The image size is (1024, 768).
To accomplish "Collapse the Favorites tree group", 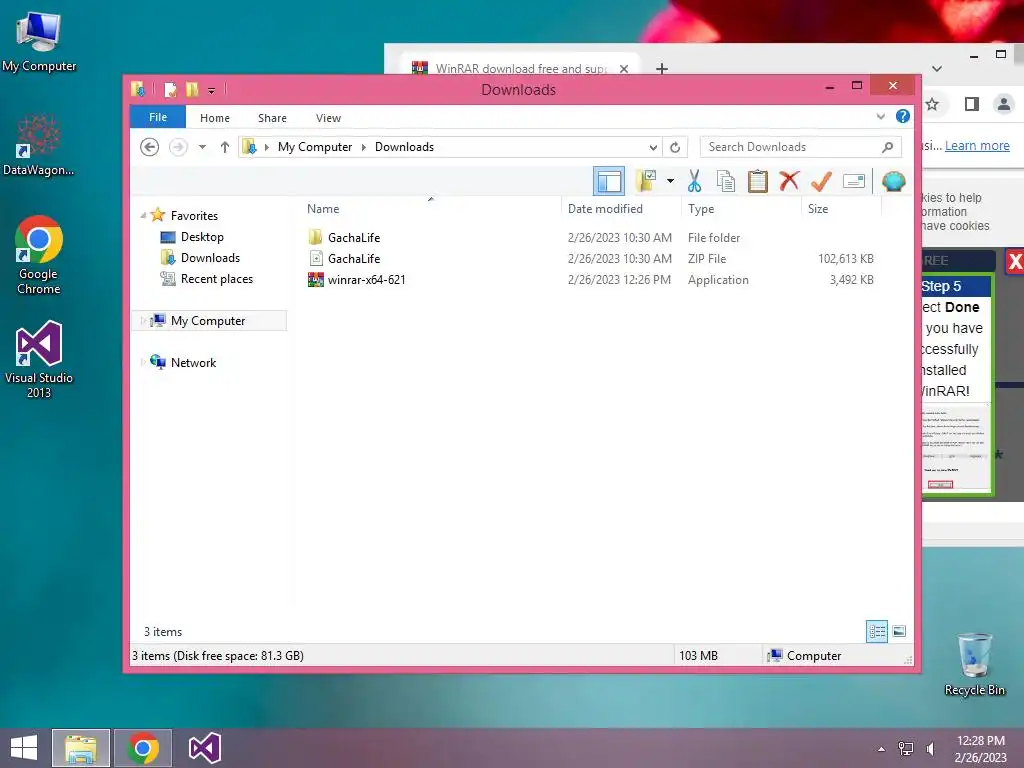I will point(143,216).
